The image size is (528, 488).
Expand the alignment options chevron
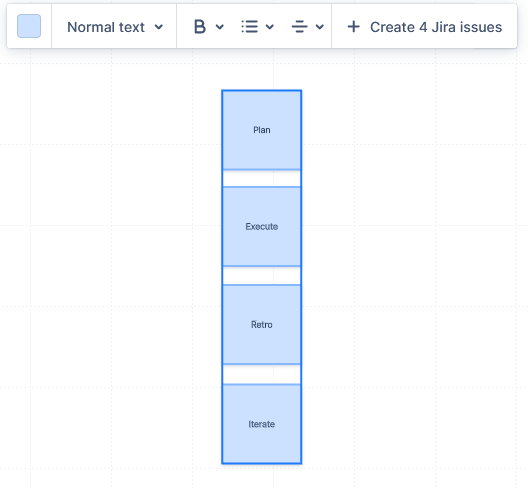(x=320, y=27)
